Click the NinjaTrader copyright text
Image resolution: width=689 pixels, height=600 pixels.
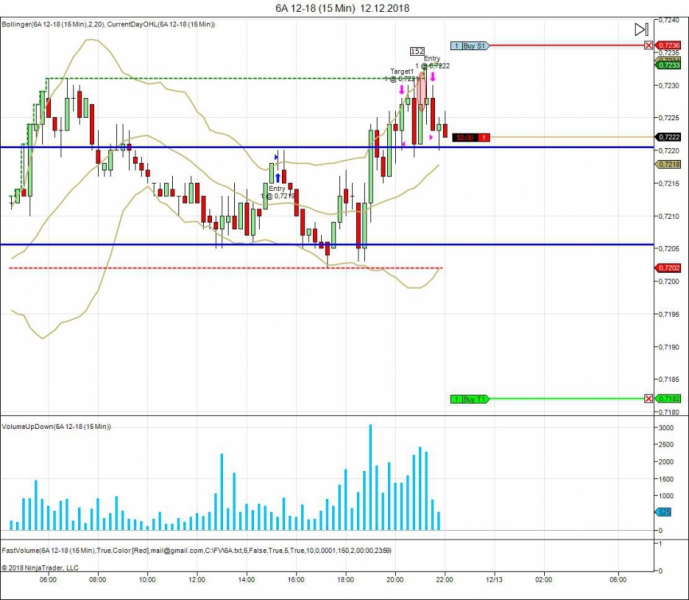(40, 568)
